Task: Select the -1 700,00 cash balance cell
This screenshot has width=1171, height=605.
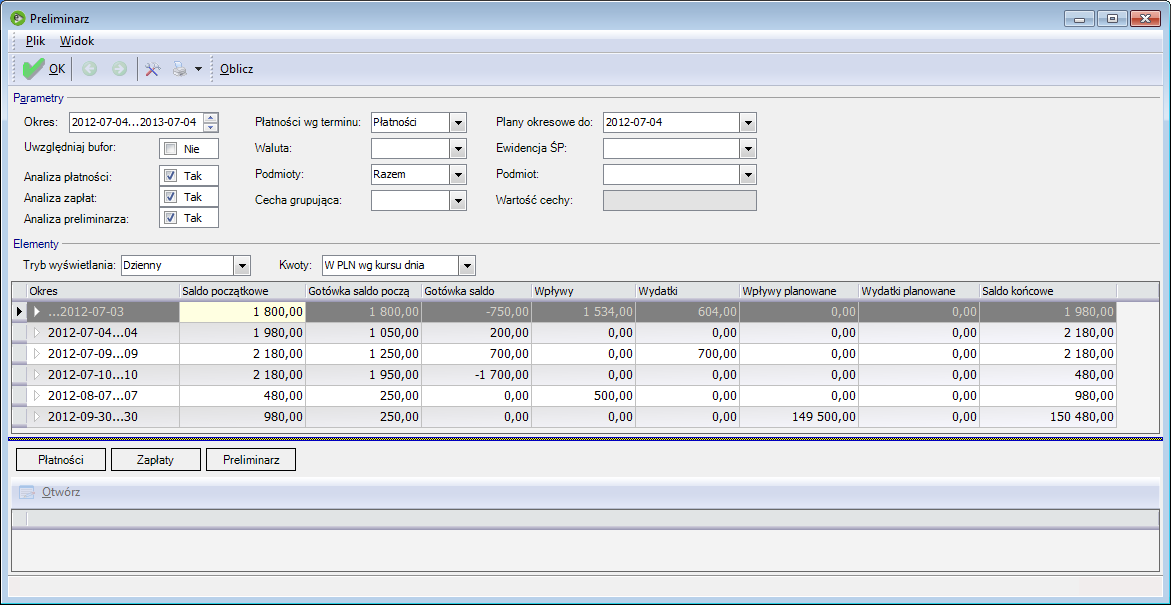Action: [x=476, y=374]
